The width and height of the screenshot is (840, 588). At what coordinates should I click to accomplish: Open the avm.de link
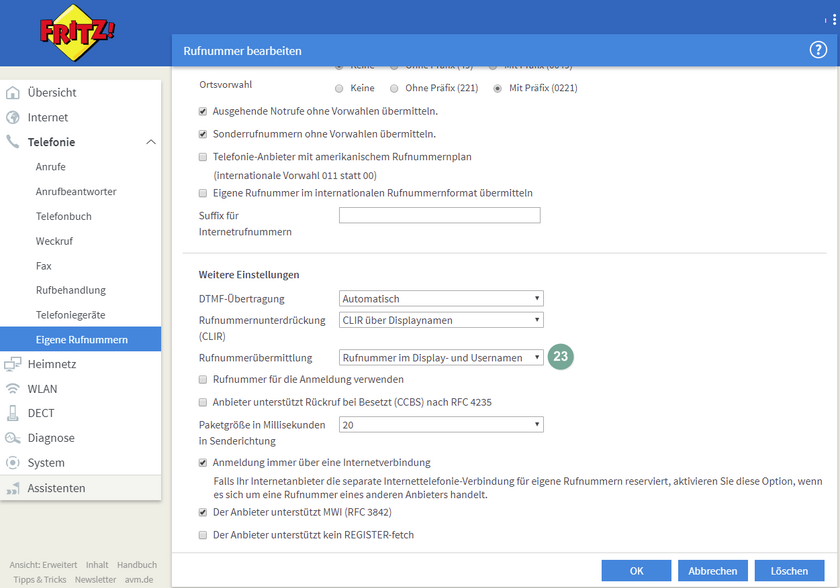point(139,579)
